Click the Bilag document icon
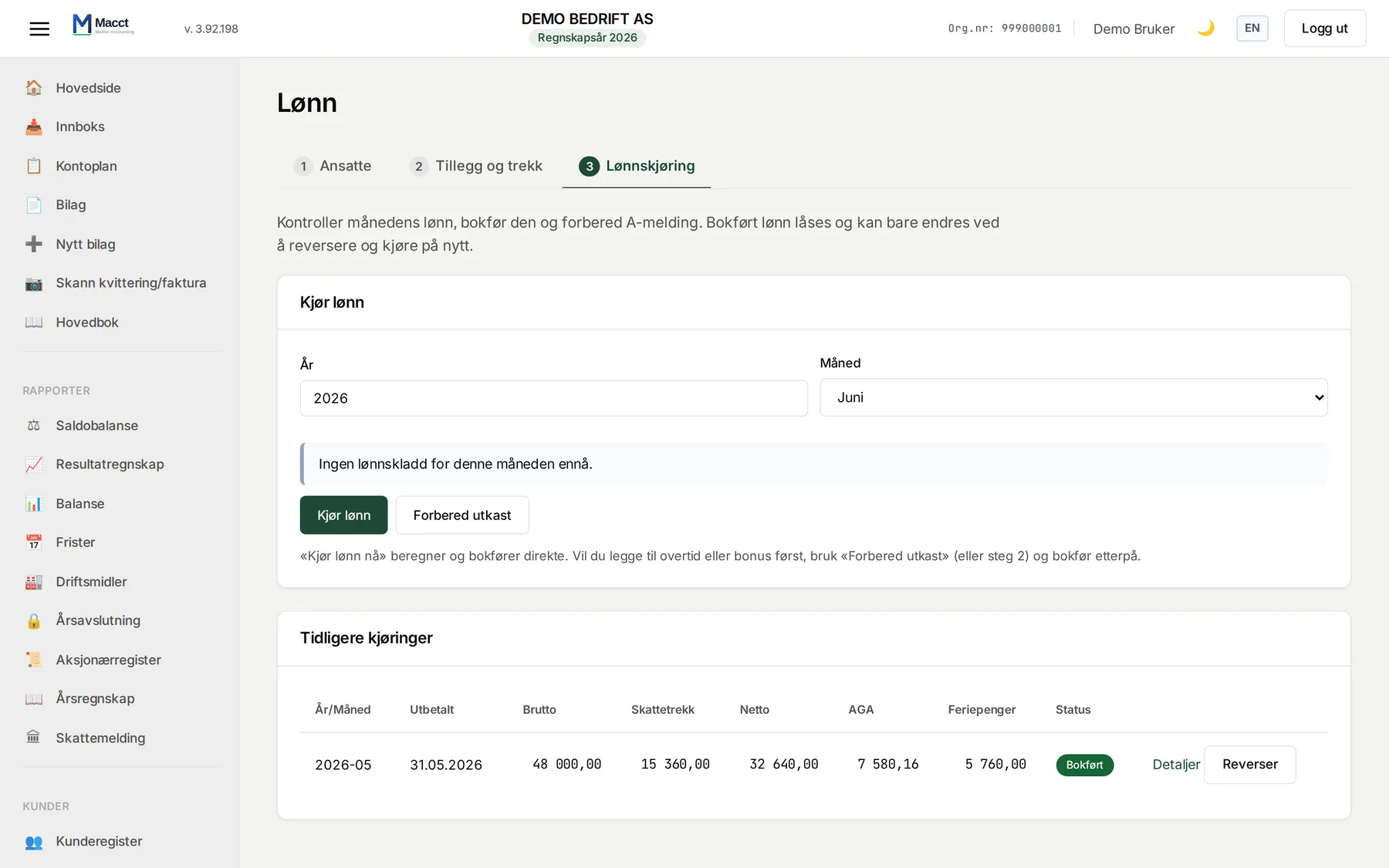Image resolution: width=1389 pixels, height=868 pixels. click(34, 204)
